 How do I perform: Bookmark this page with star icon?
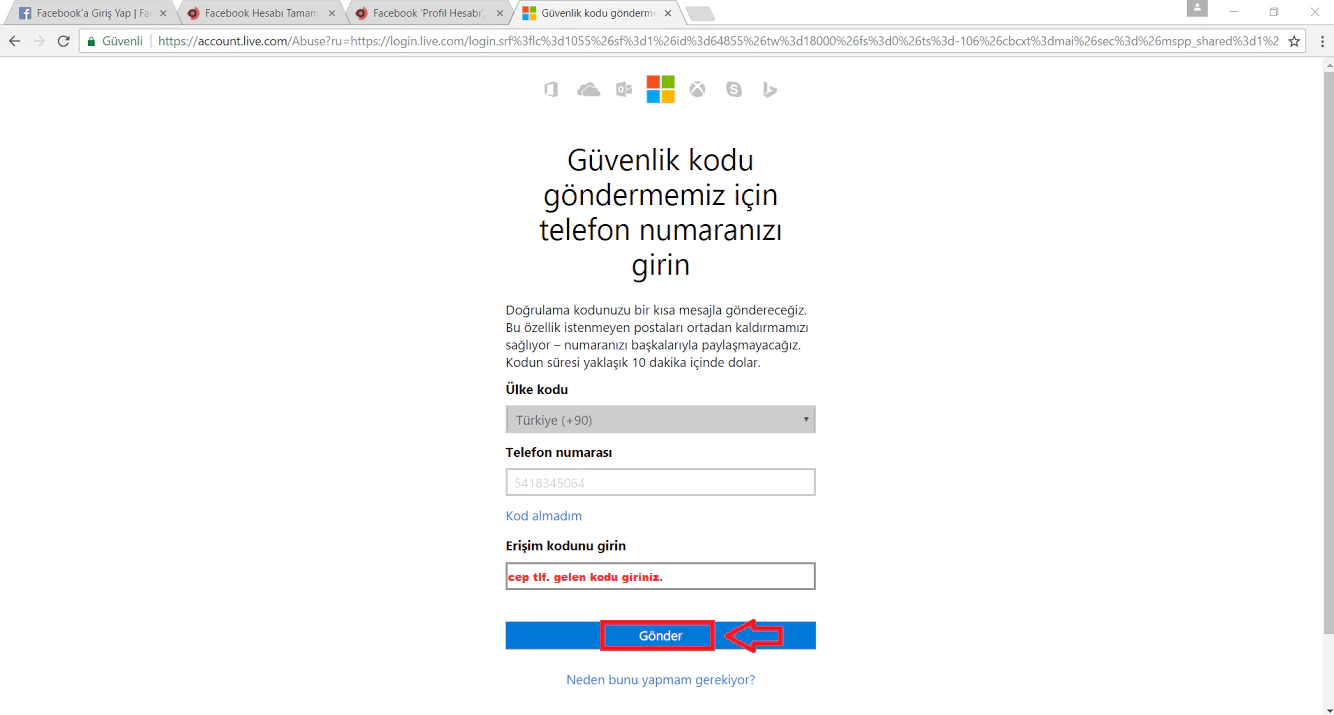point(1294,41)
